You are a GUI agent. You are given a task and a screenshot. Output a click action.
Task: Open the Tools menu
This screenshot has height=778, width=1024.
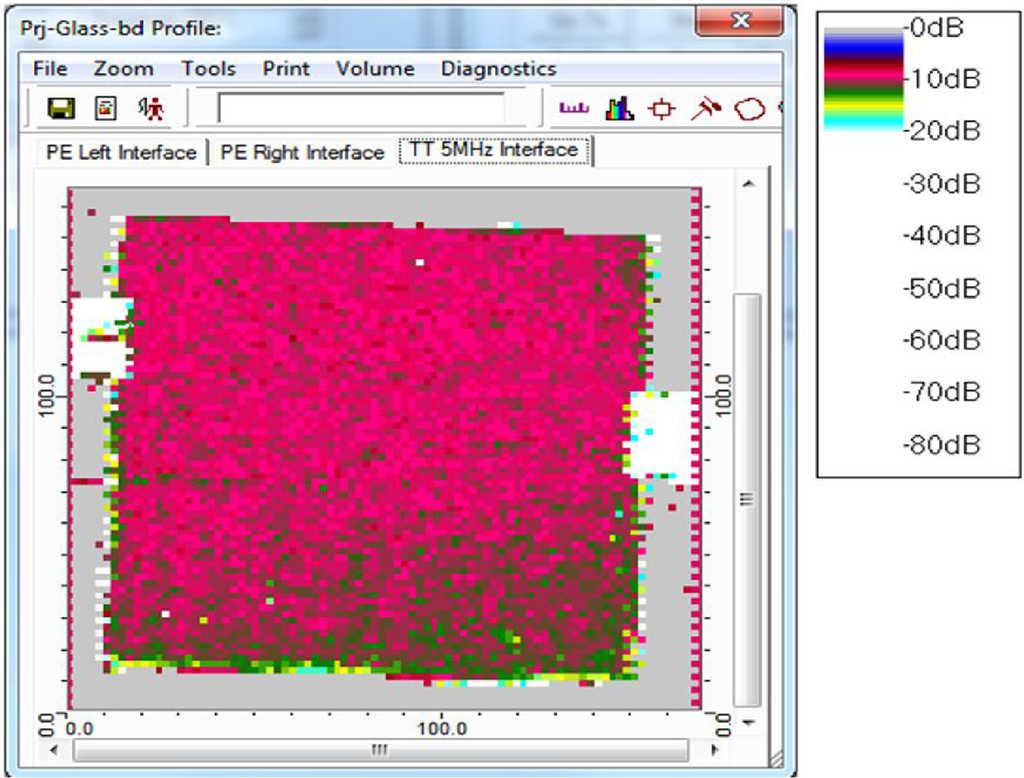(x=208, y=69)
